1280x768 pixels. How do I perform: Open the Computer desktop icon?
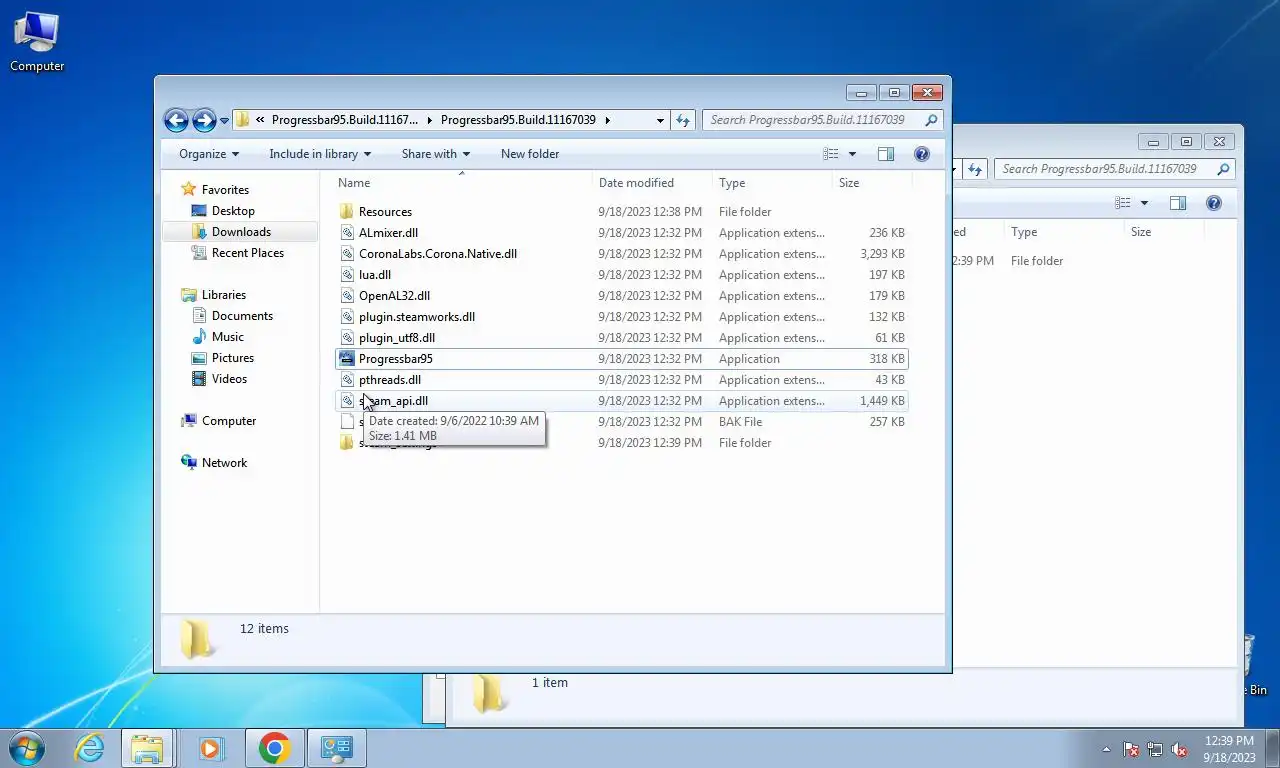pyautogui.click(x=37, y=42)
